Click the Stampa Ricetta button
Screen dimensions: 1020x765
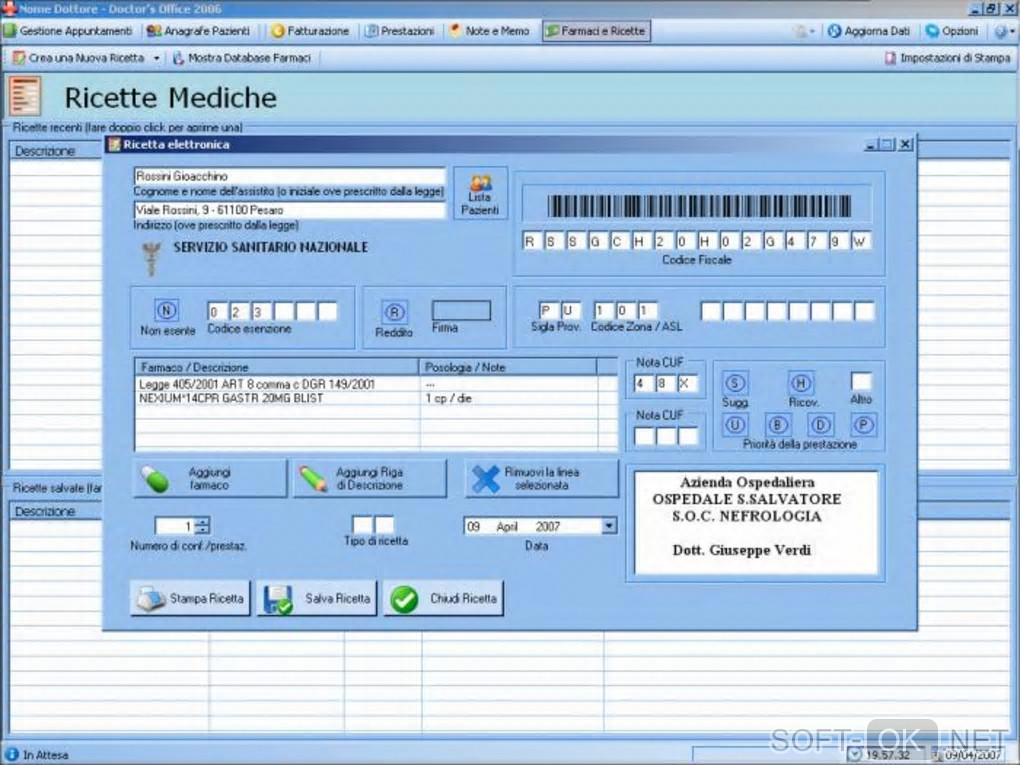191,598
